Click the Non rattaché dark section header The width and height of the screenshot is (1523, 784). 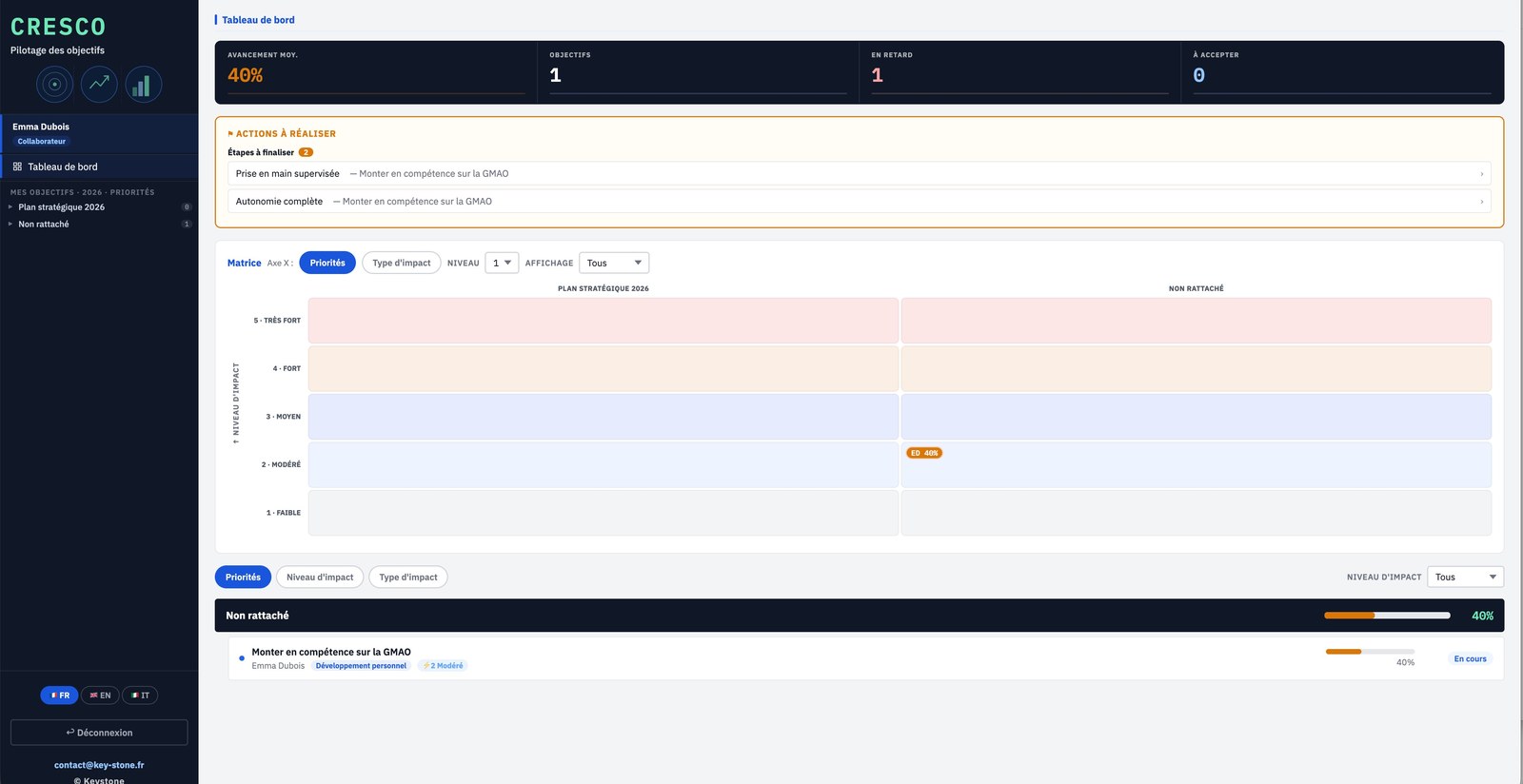coord(860,616)
